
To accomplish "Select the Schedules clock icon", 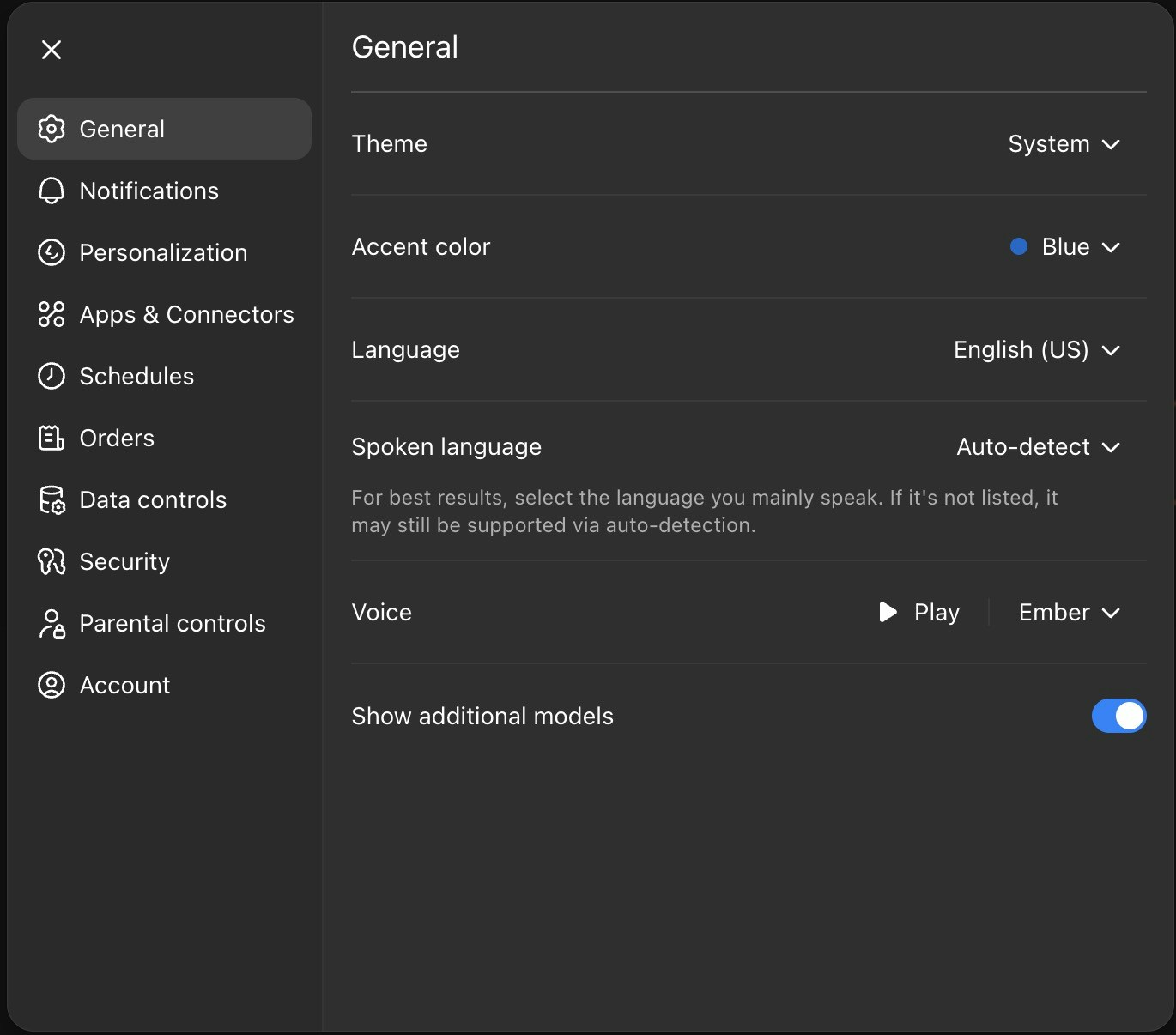I will point(51,376).
